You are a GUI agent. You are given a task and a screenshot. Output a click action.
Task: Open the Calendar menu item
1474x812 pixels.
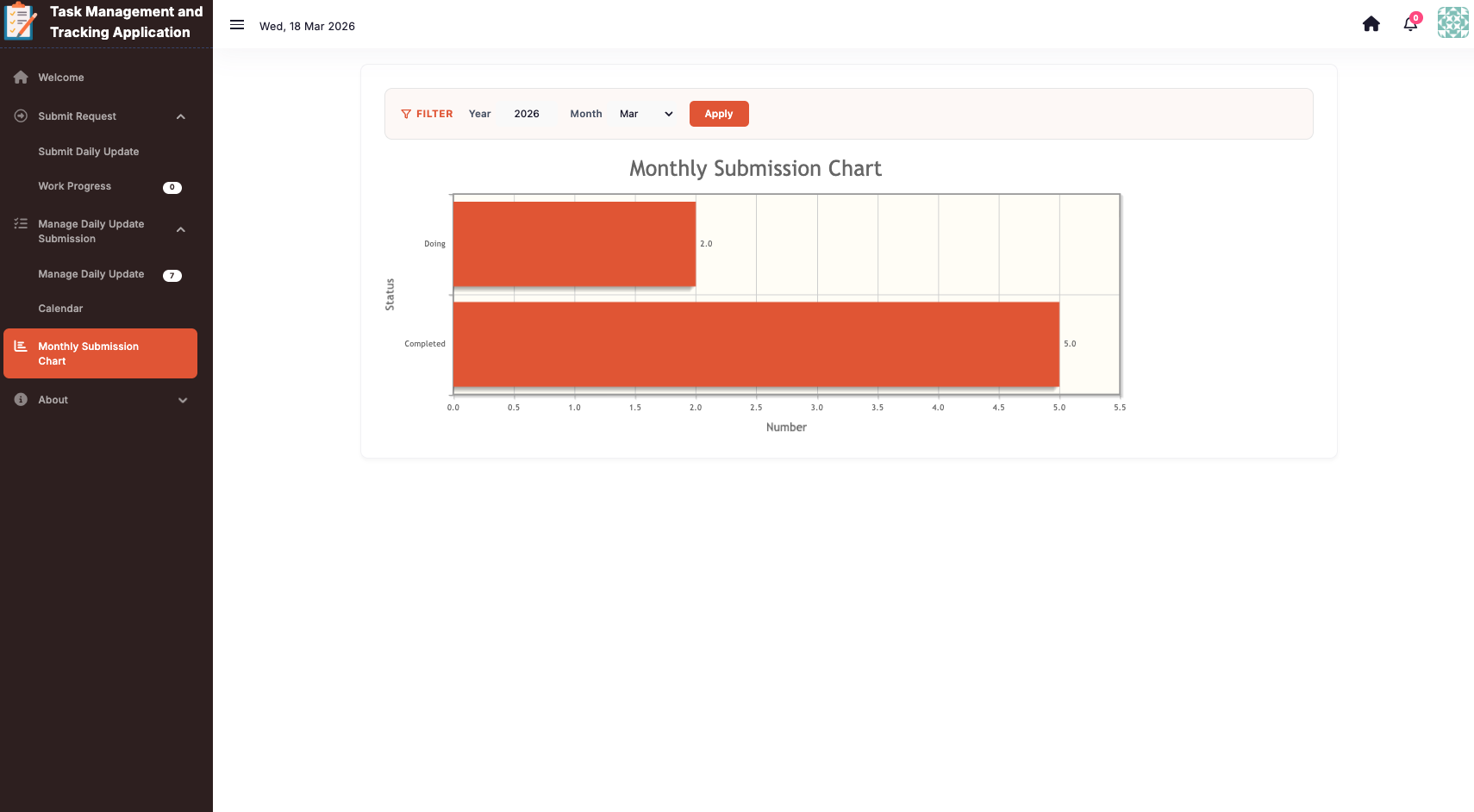60,309
